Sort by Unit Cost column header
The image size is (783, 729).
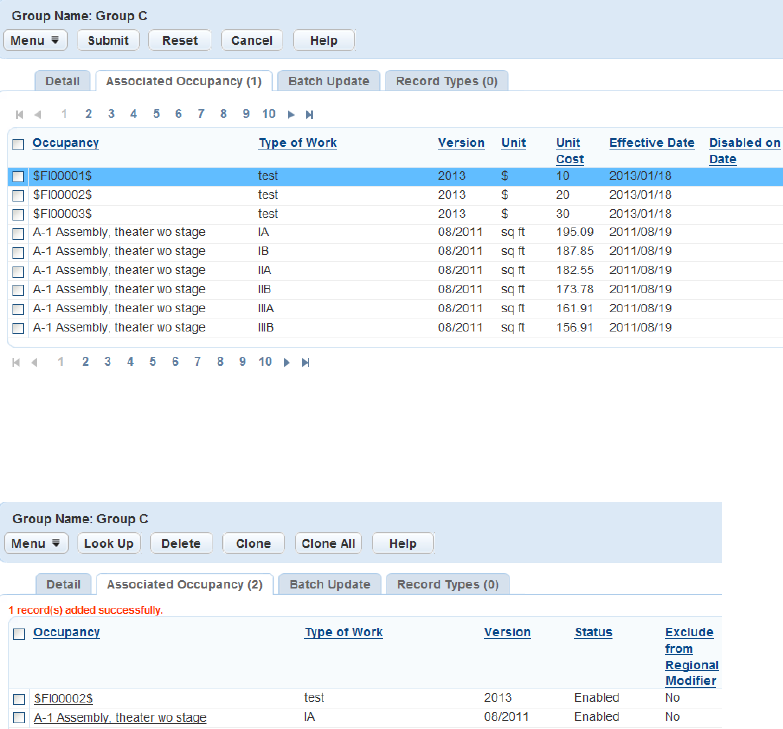(x=570, y=151)
